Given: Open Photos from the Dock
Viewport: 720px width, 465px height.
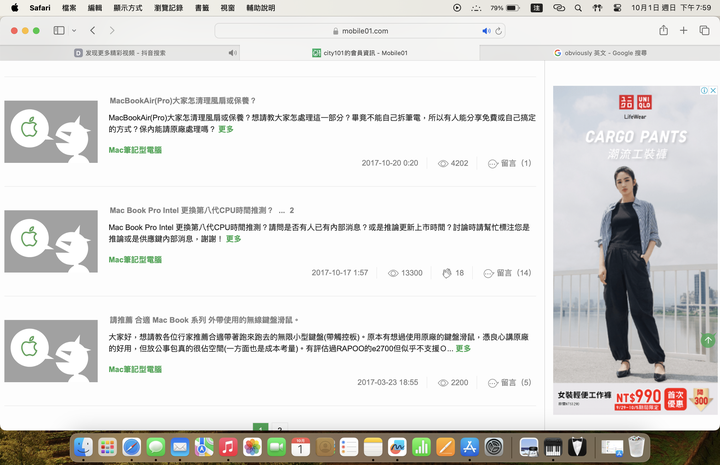Looking at the screenshot, I should coord(252,447).
